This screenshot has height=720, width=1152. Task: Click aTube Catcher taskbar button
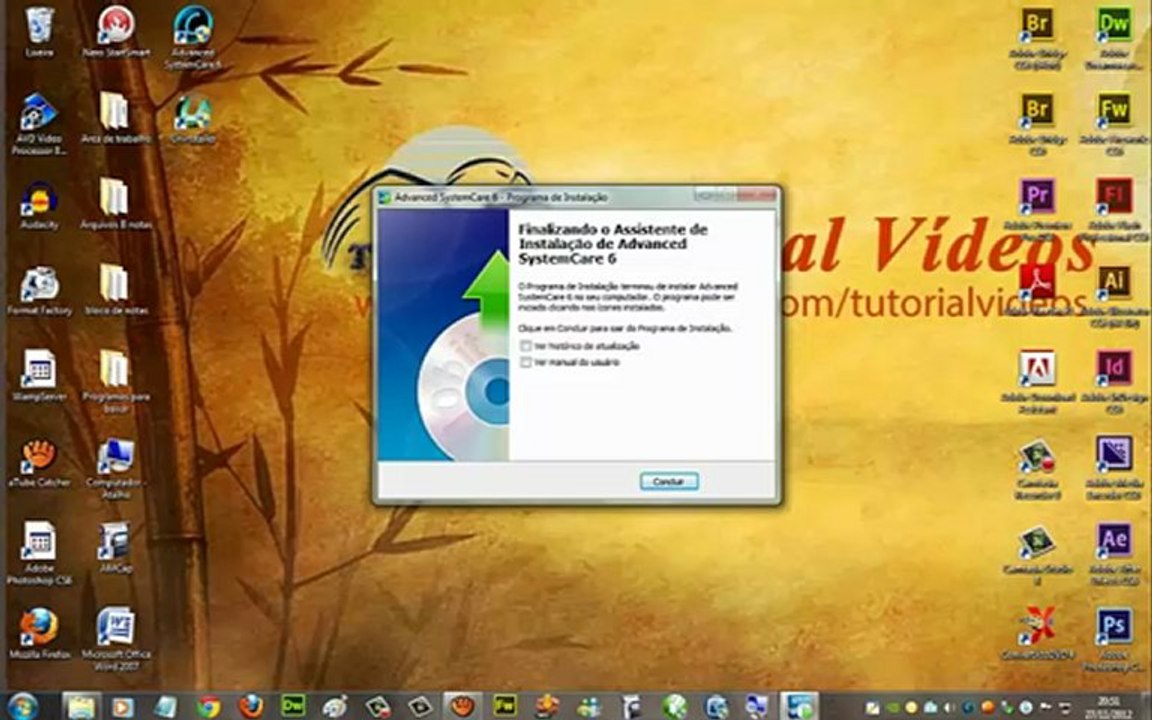click(462, 706)
